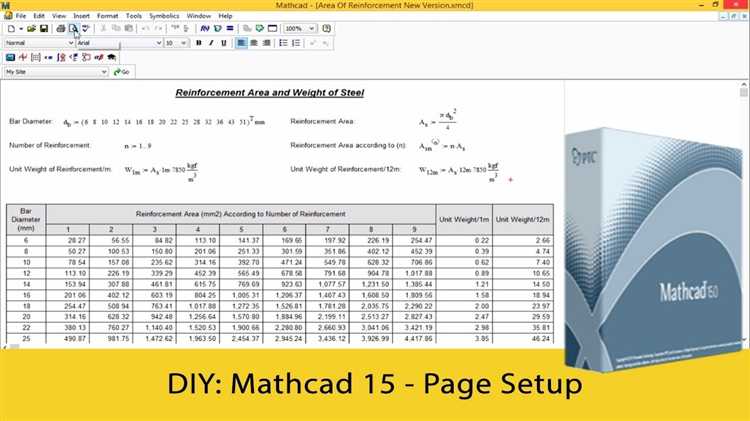Open Print Preview from the toolbar
The image size is (750, 421).
73,29
